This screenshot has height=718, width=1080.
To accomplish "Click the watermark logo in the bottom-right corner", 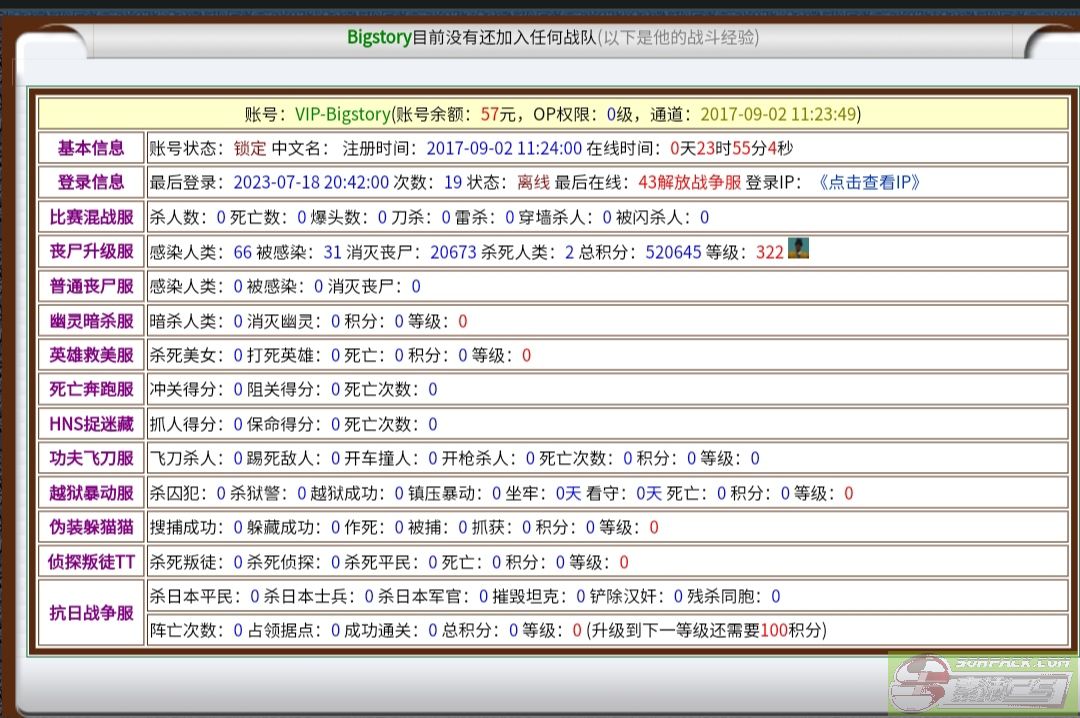I will pyautogui.click(x=982, y=684).
